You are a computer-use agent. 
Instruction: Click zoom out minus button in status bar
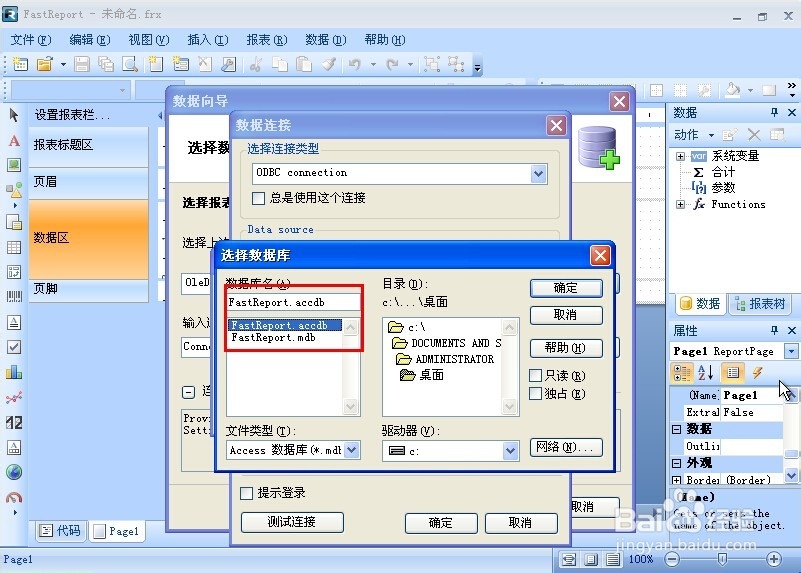(673, 559)
